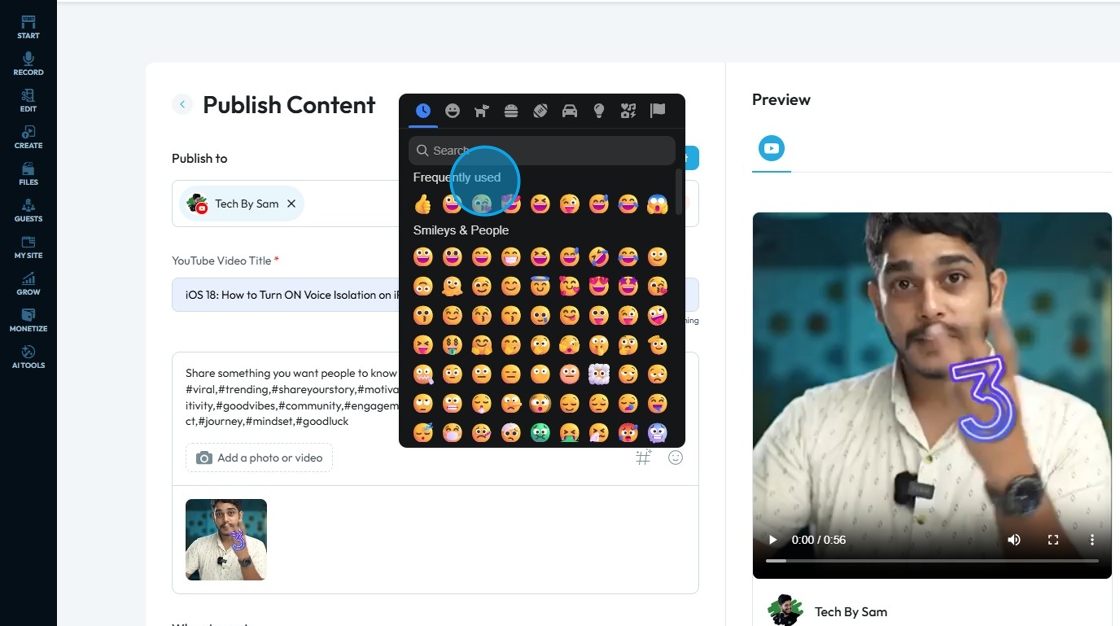Open the Start section in sidebar
This screenshot has height=626, width=1120.
(x=29, y=26)
